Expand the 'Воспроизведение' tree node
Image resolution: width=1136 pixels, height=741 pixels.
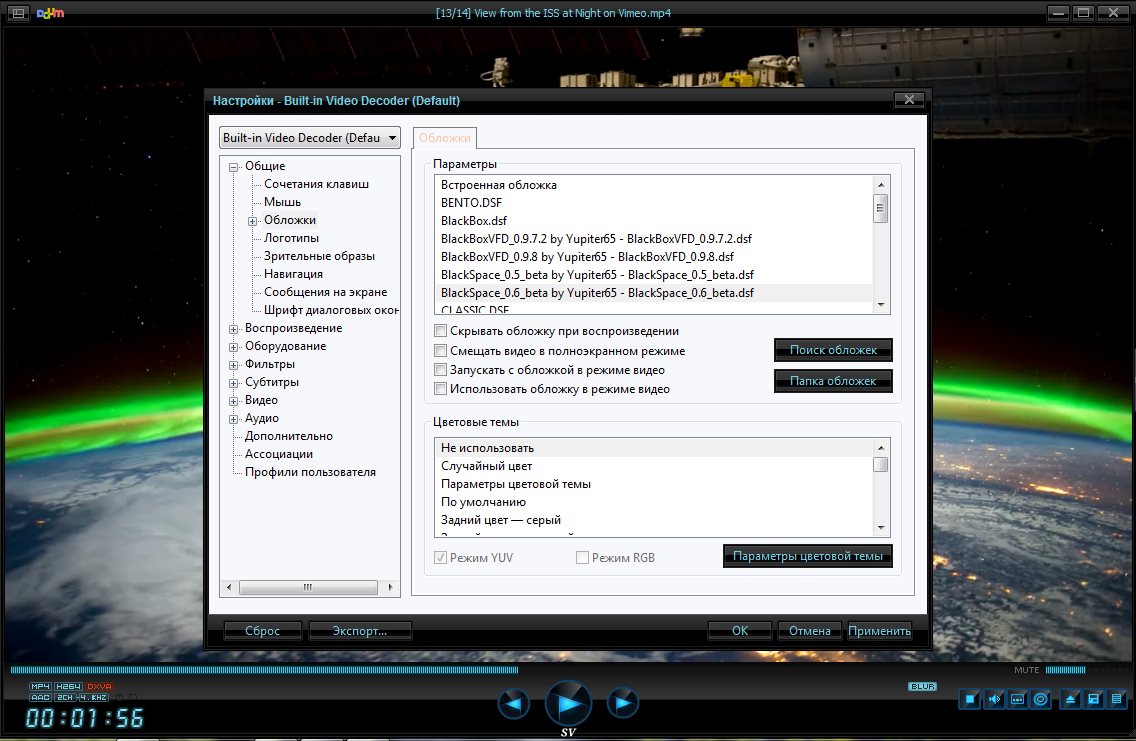click(234, 328)
